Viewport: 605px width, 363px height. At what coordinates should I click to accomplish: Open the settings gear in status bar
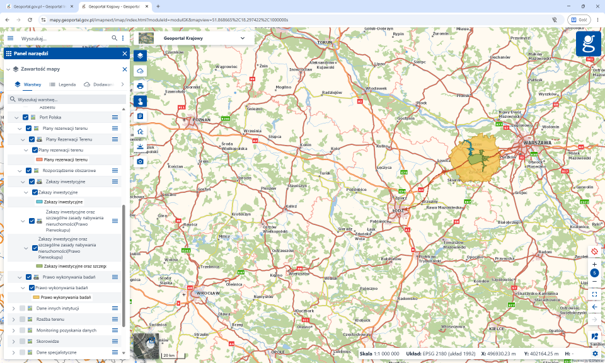(595, 353)
